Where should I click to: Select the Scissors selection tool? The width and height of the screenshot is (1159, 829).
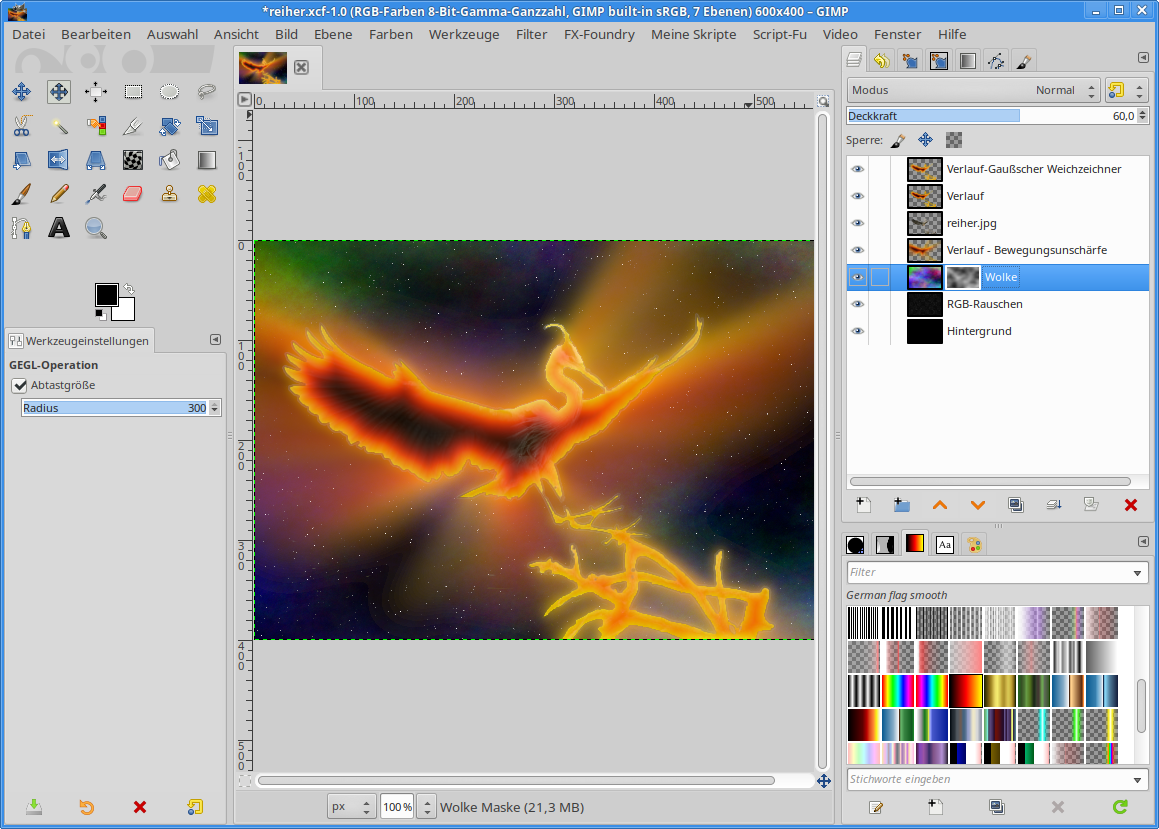coord(21,126)
